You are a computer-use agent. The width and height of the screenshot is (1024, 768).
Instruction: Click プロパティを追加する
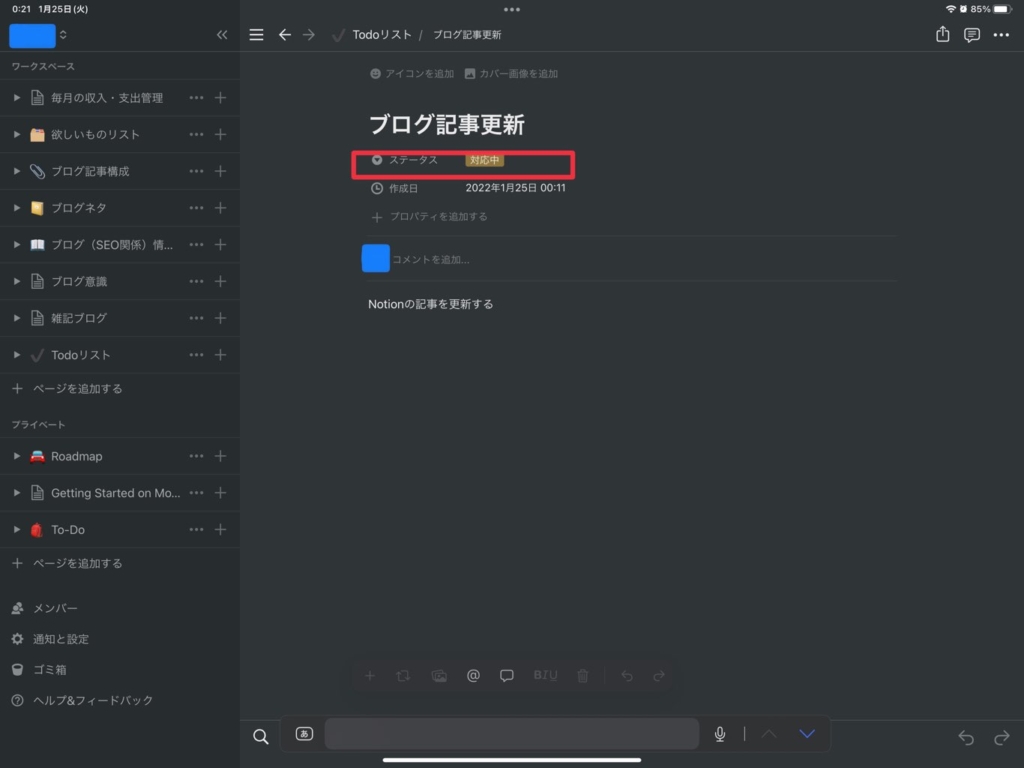pos(429,217)
